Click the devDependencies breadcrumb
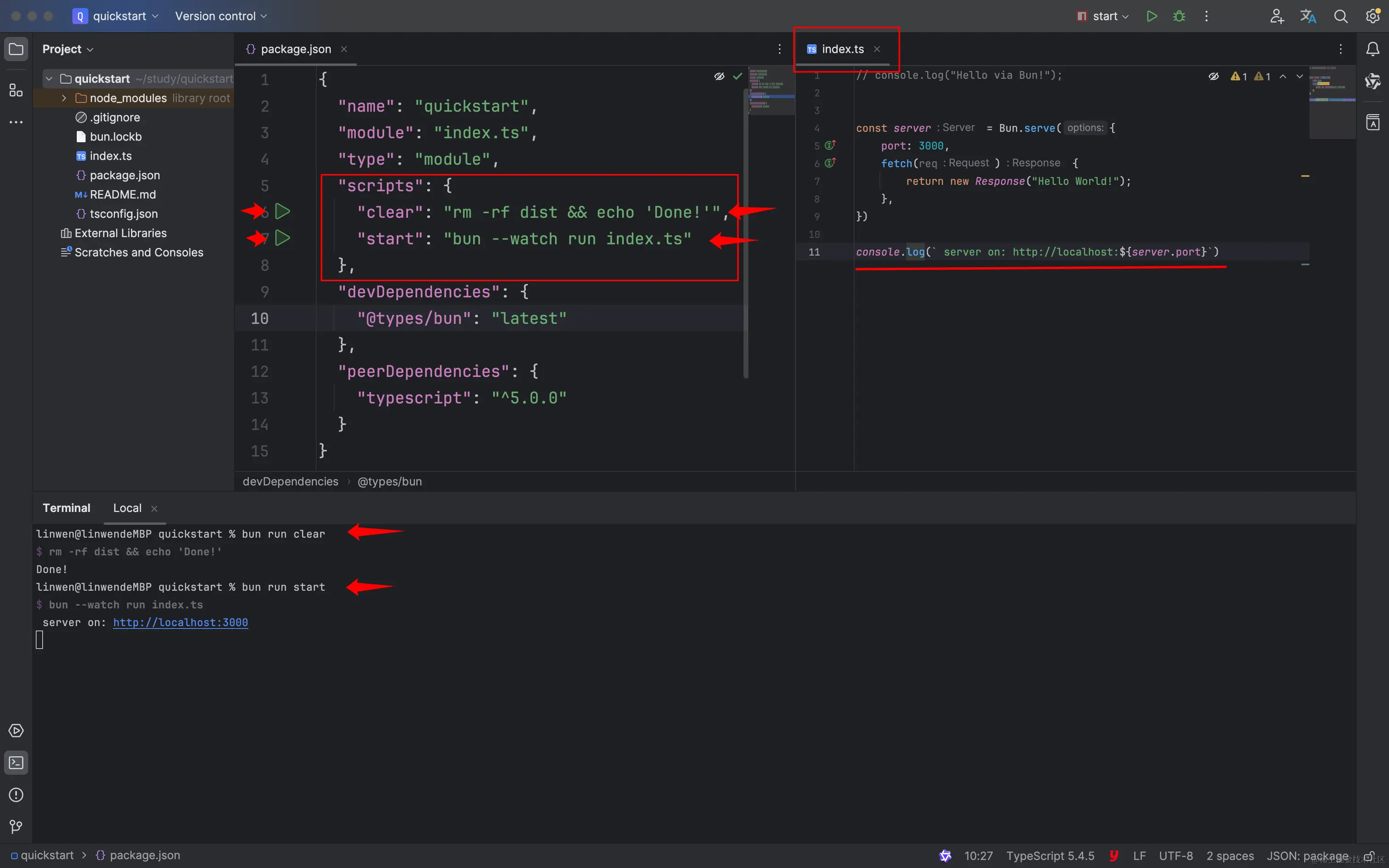Screen dimensions: 1389x868 290,482
